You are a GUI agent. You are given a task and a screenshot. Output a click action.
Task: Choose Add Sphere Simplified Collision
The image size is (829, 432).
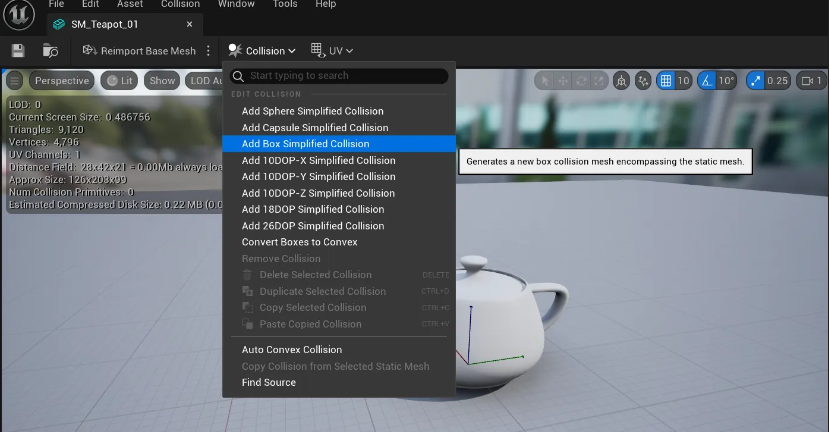click(x=339, y=111)
